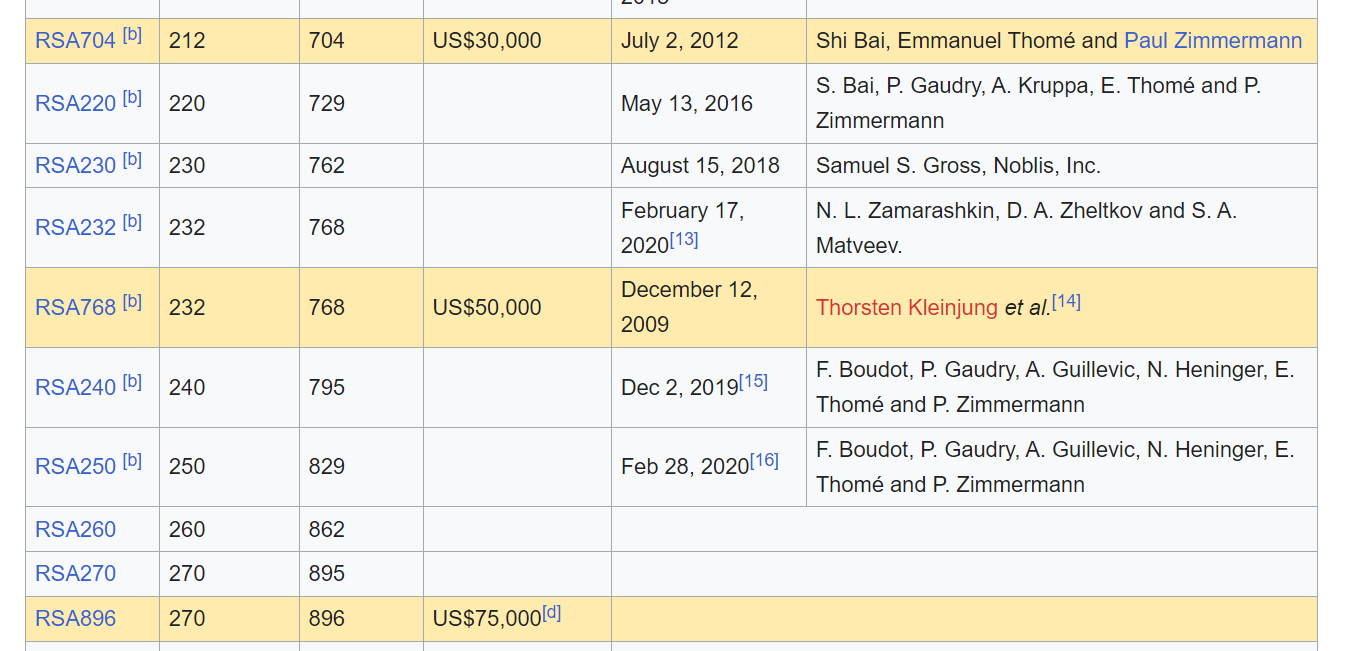Open reference 16 beside Feb 28, 2020
Viewport: 1359px width, 651px height.
(764, 461)
